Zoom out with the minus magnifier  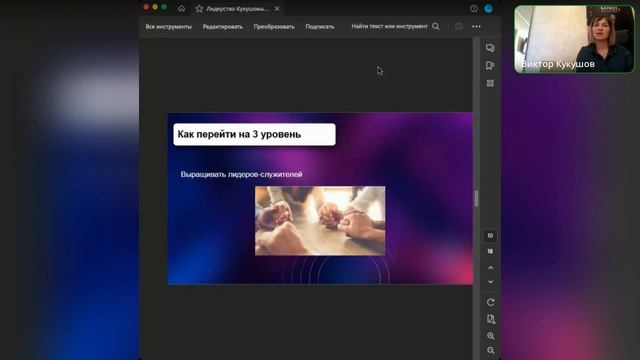coord(491,350)
